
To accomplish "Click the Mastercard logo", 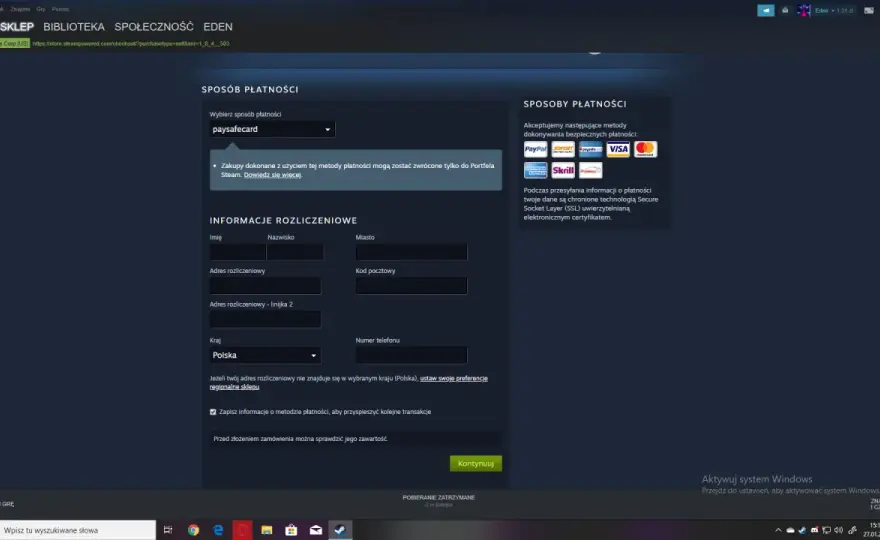I will (x=645, y=149).
